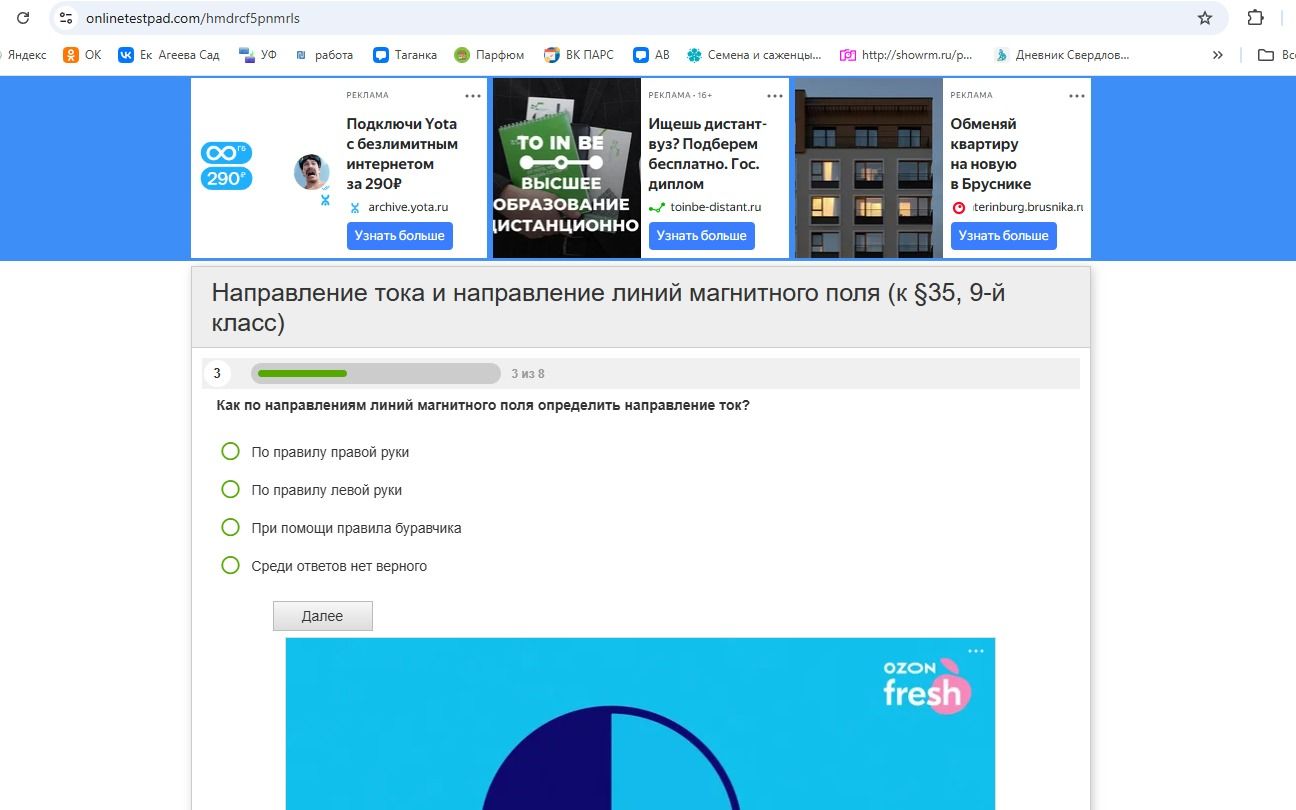Click the question text about магнитного поля
The height and width of the screenshot is (810, 1296).
pyautogui.click(x=483, y=405)
